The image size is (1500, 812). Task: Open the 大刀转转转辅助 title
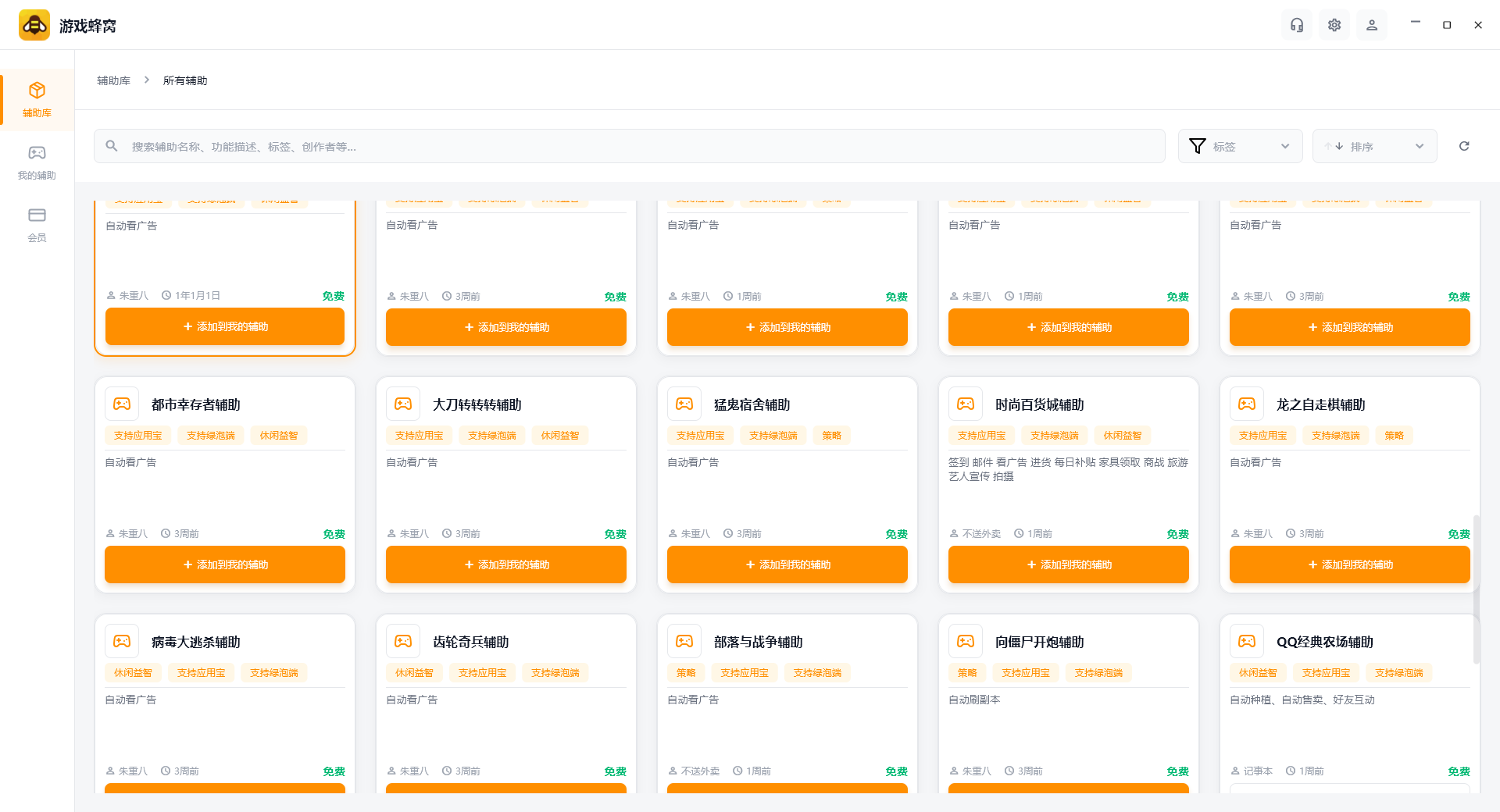[477, 404]
